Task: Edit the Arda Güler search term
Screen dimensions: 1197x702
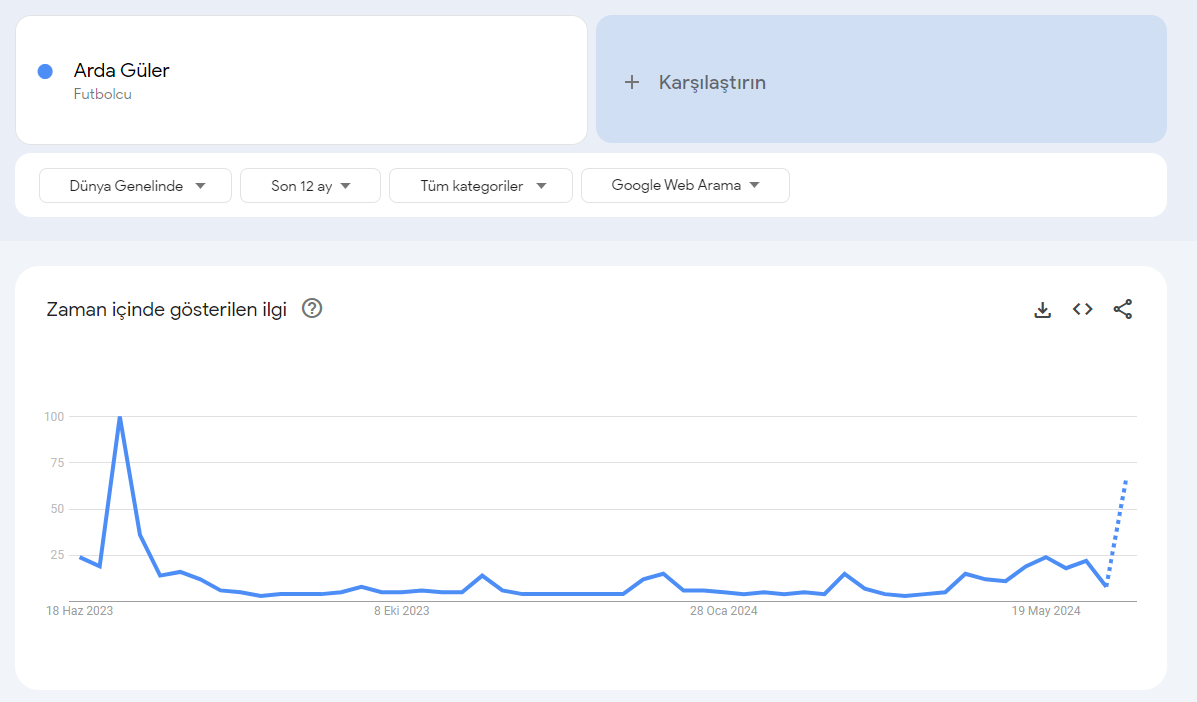Action: 121,70
